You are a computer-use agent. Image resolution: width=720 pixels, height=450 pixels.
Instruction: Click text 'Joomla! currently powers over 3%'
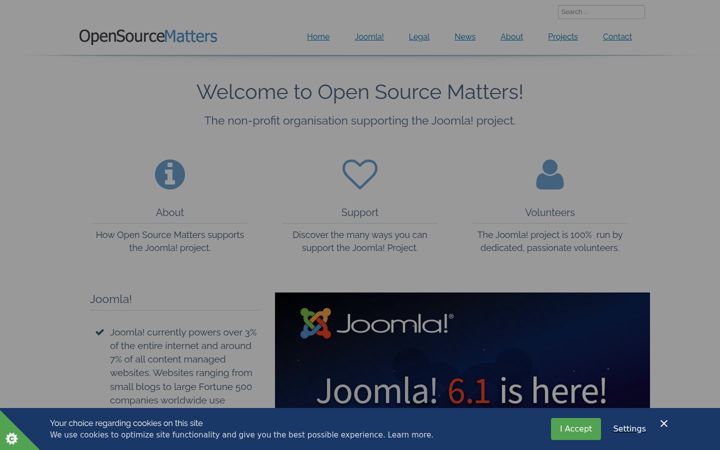click(x=183, y=332)
